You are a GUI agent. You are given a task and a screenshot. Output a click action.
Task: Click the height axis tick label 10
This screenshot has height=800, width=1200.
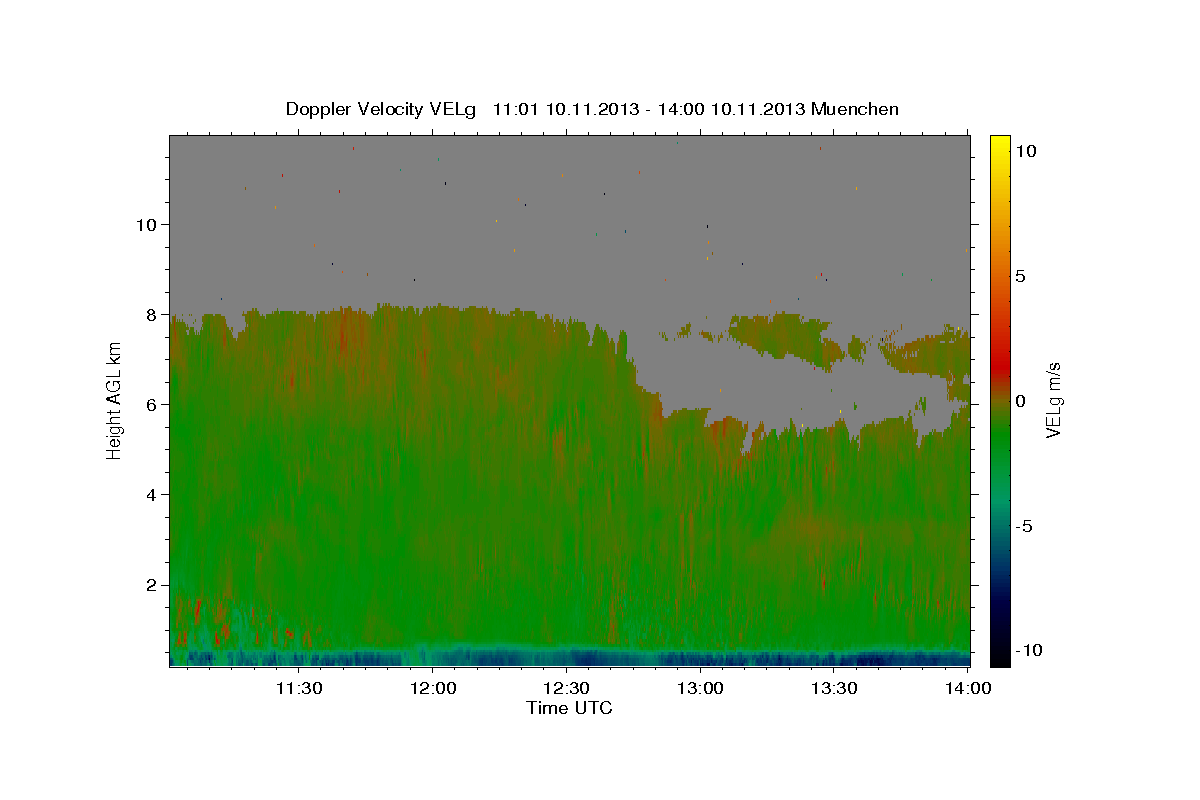point(146,224)
